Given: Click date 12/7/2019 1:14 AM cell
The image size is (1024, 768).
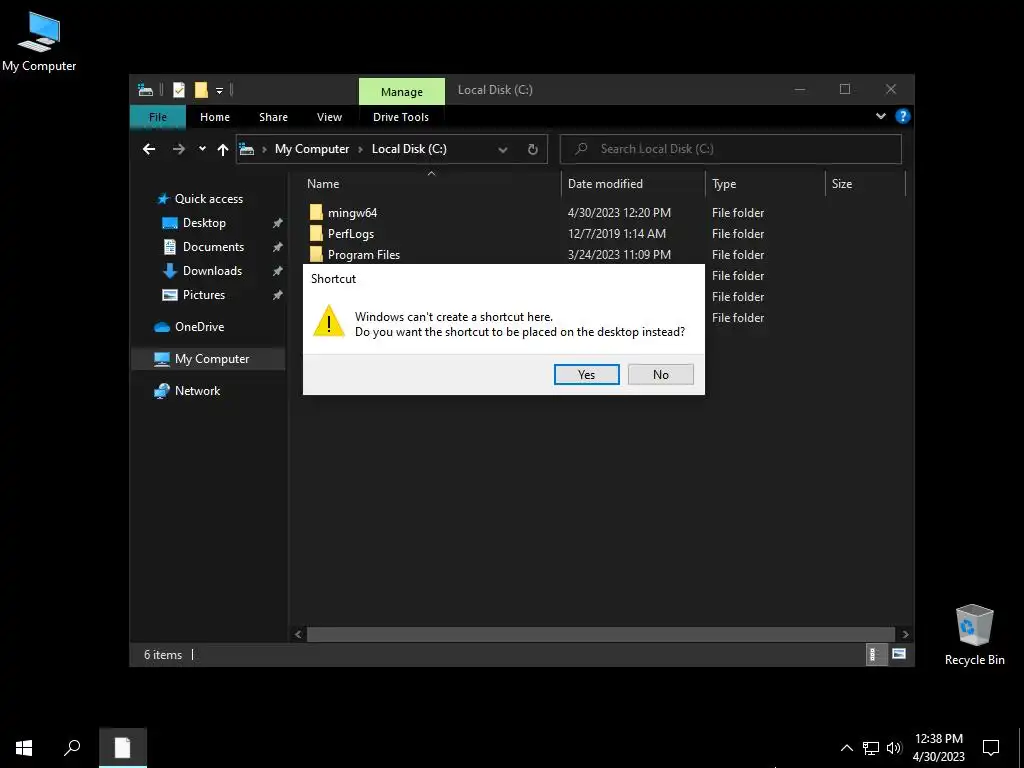Looking at the screenshot, I should click(x=616, y=233).
